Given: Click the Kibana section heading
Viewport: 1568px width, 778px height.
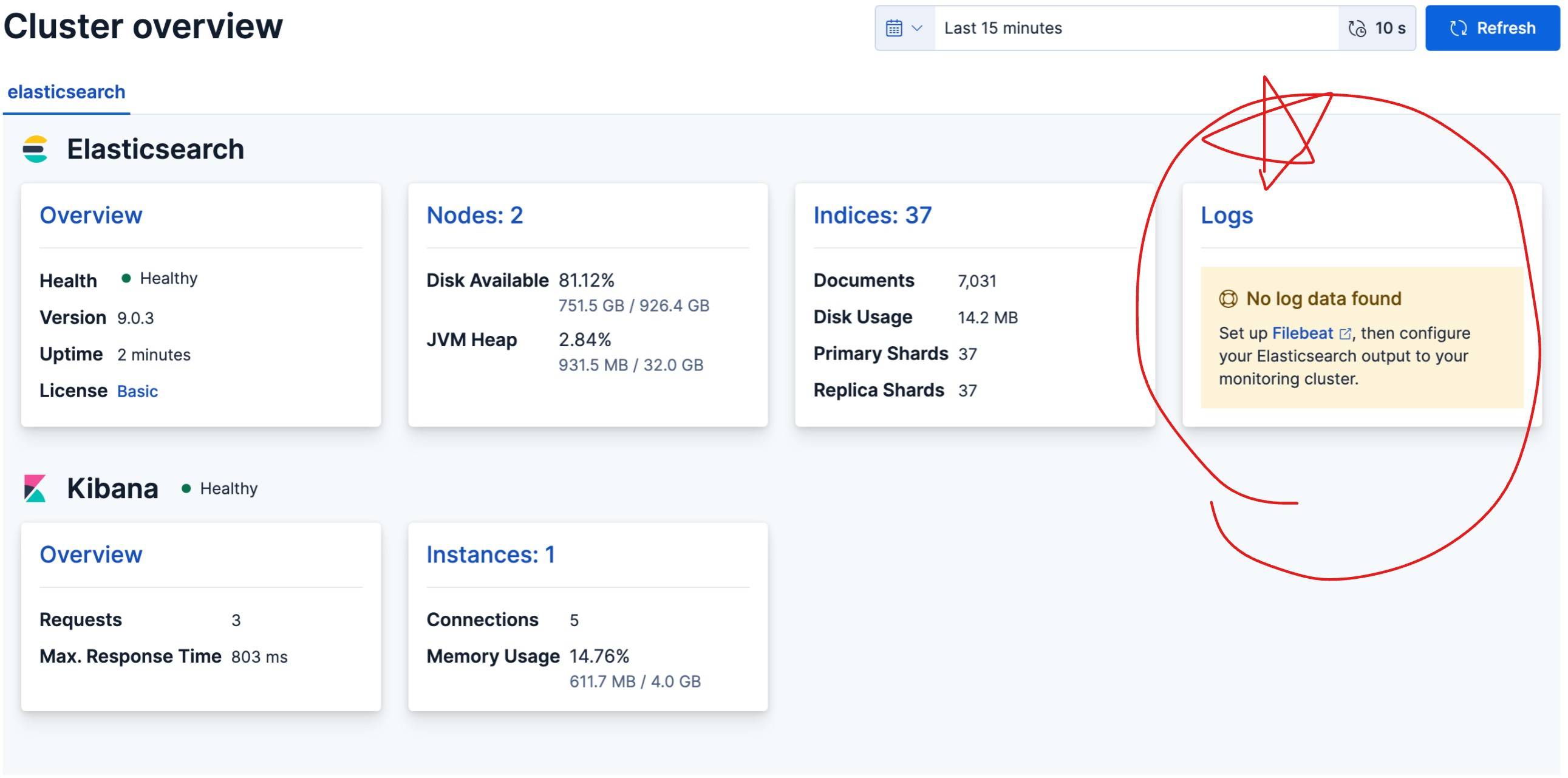Looking at the screenshot, I should click(x=112, y=488).
